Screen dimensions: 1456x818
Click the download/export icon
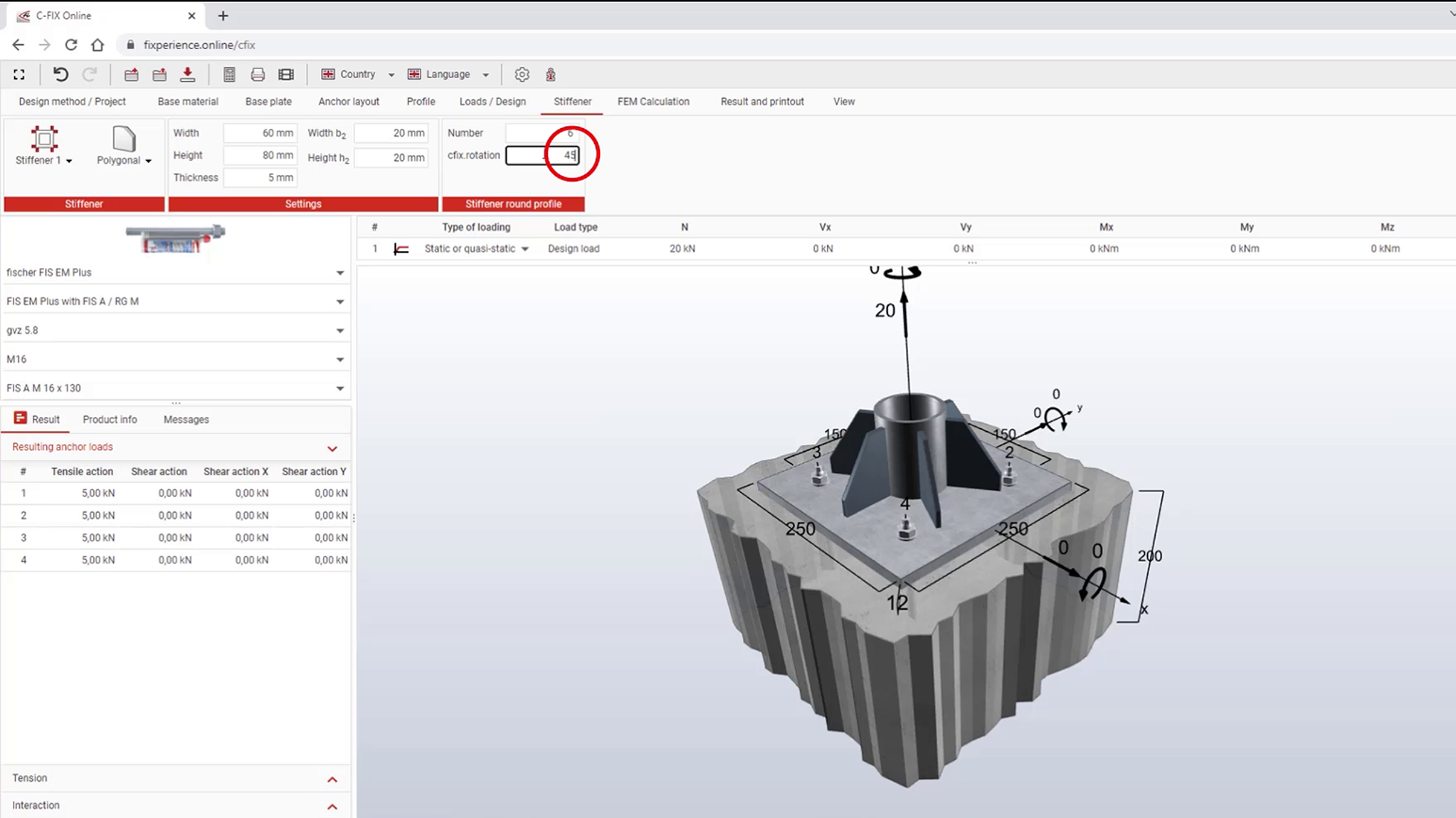pos(187,74)
